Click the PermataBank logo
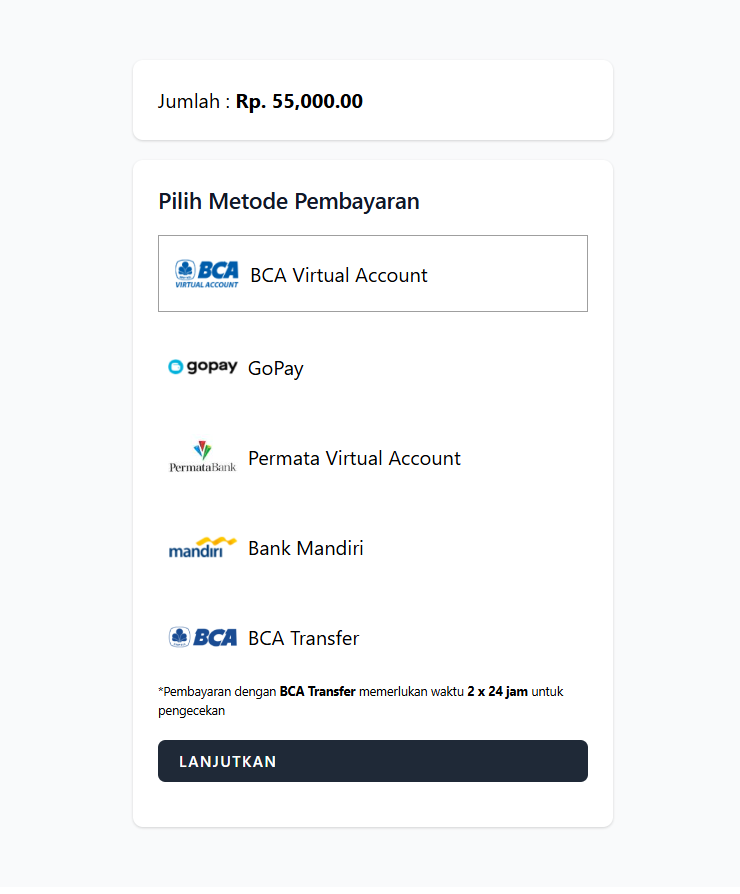The height and width of the screenshot is (894, 740). (203, 457)
